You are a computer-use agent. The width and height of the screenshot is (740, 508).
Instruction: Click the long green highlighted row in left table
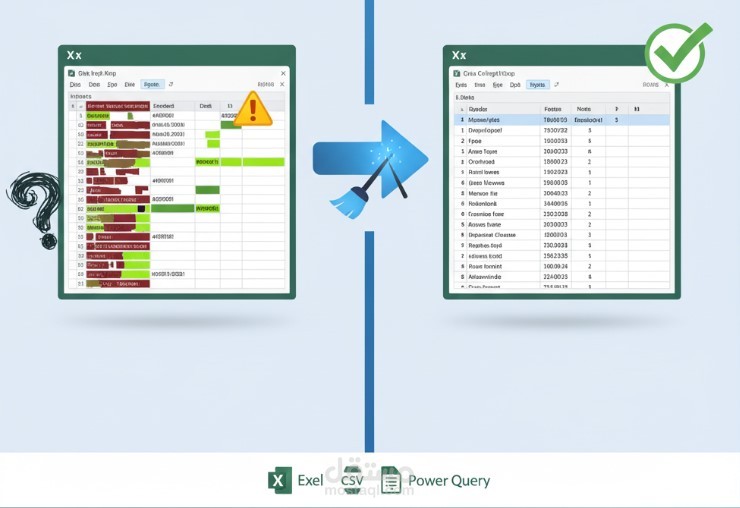(240, 162)
